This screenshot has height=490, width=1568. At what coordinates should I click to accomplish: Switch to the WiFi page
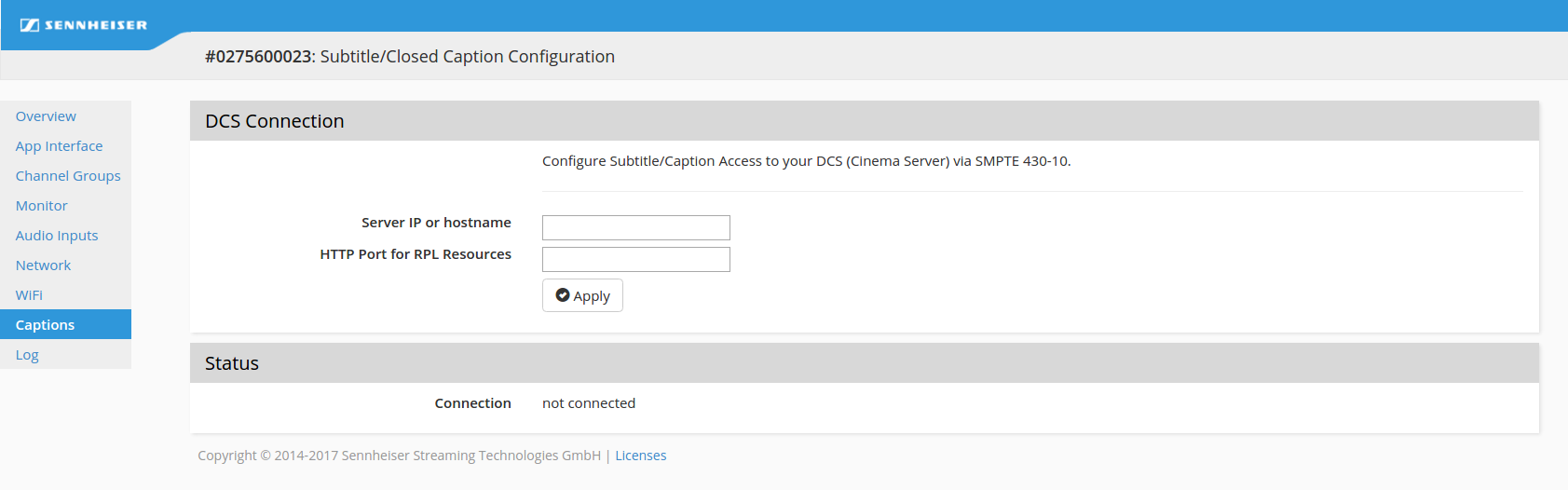[29, 295]
